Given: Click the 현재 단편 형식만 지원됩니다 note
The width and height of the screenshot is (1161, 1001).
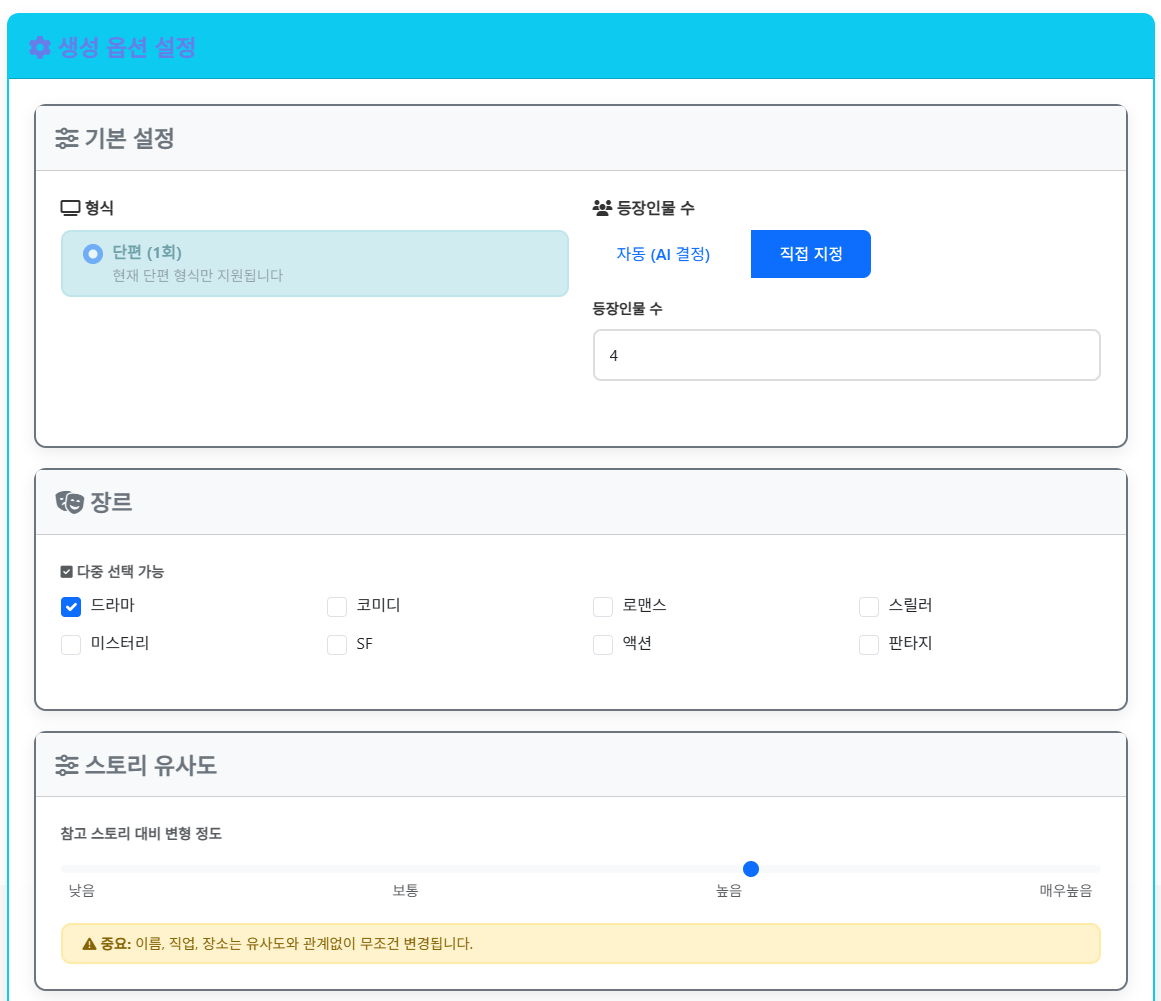Looking at the screenshot, I should tap(198, 275).
